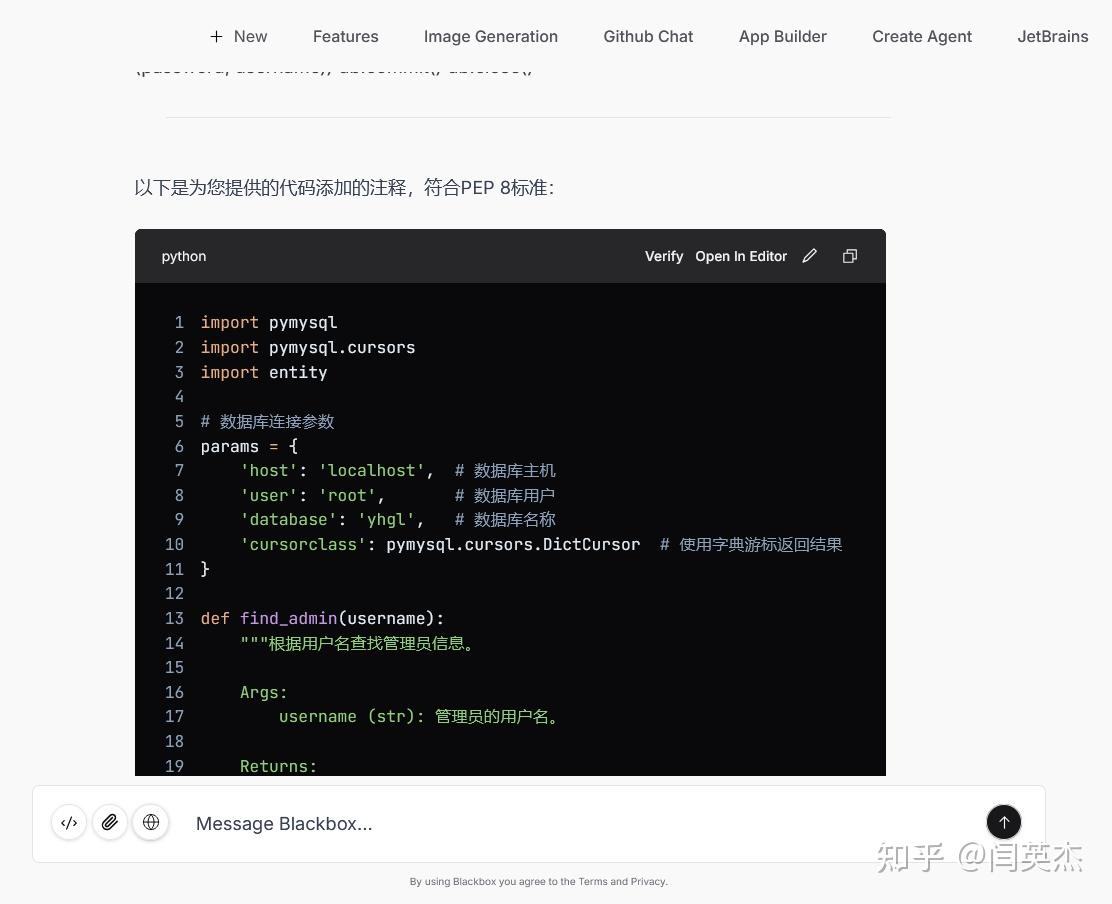Open App Builder in top navigation
Viewport: 1112px width, 904px height.
tap(783, 36)
